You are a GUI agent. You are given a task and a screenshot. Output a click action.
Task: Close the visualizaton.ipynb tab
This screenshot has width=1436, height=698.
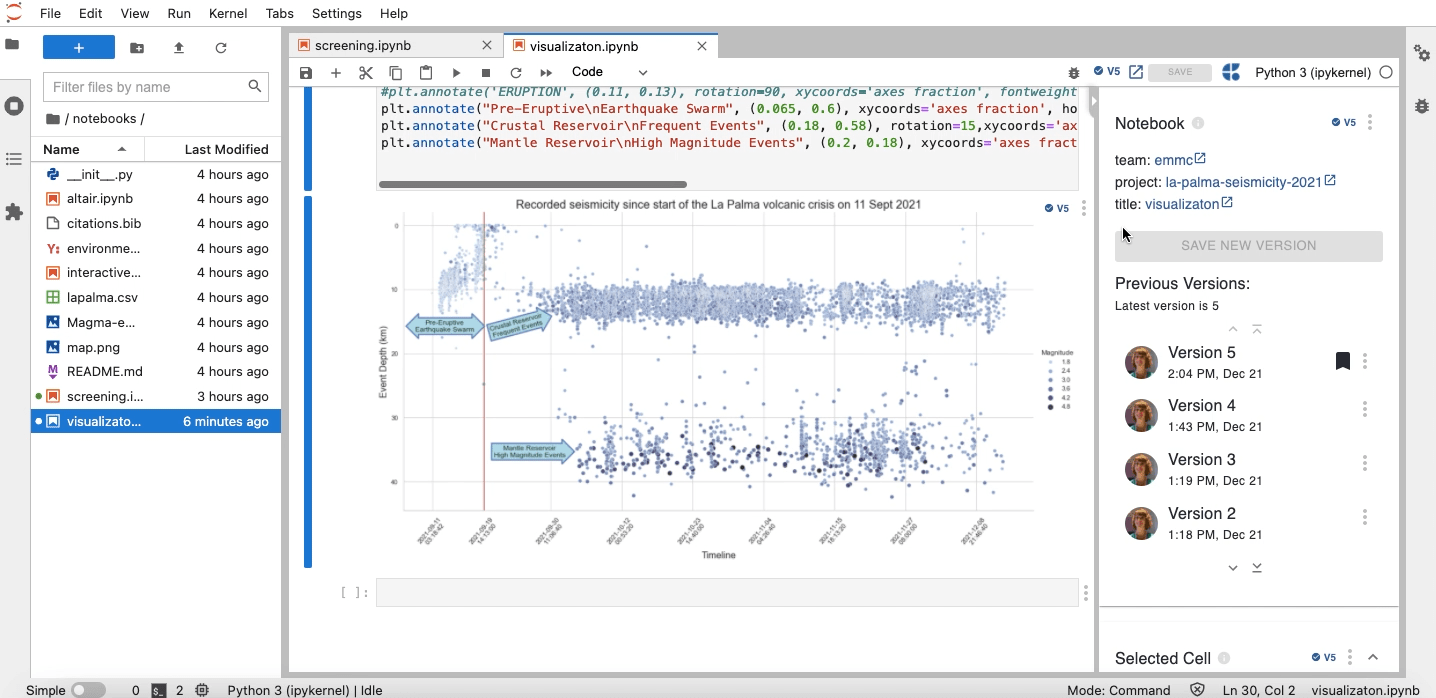coord(702,46)
